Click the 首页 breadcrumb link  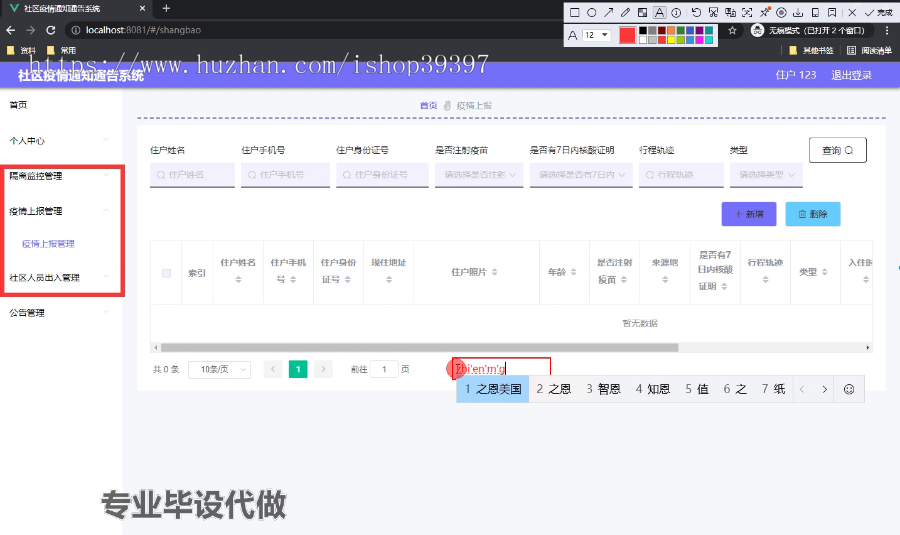pyautogui.click(x=428, y=106)
